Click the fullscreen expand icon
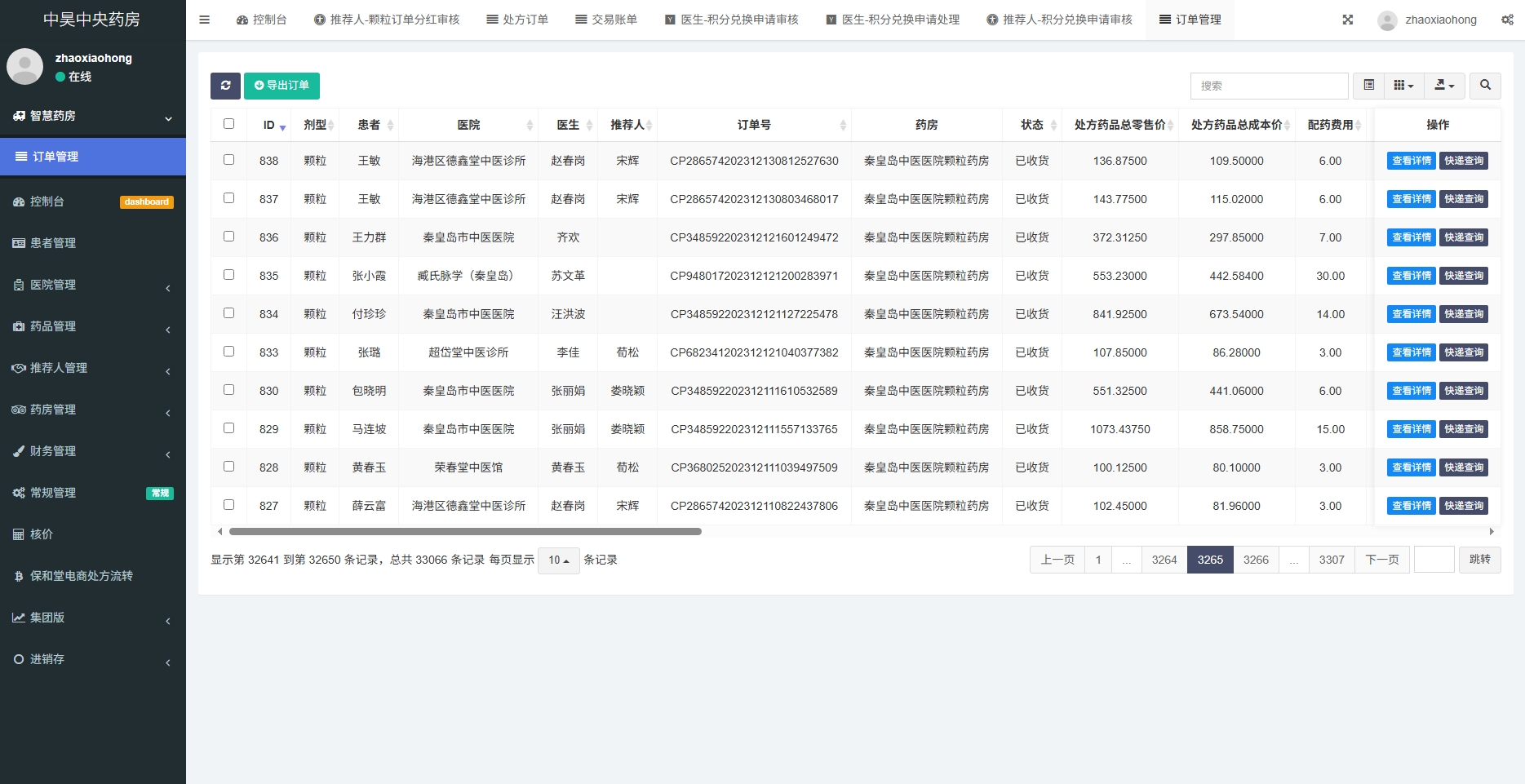The height and width of the screenshot is (784, 1525). pos(1347,20)
